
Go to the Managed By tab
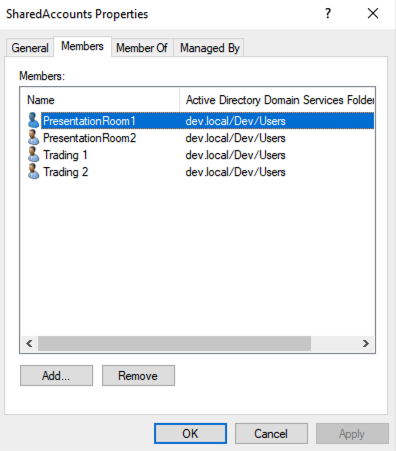(x=210, y=48)
